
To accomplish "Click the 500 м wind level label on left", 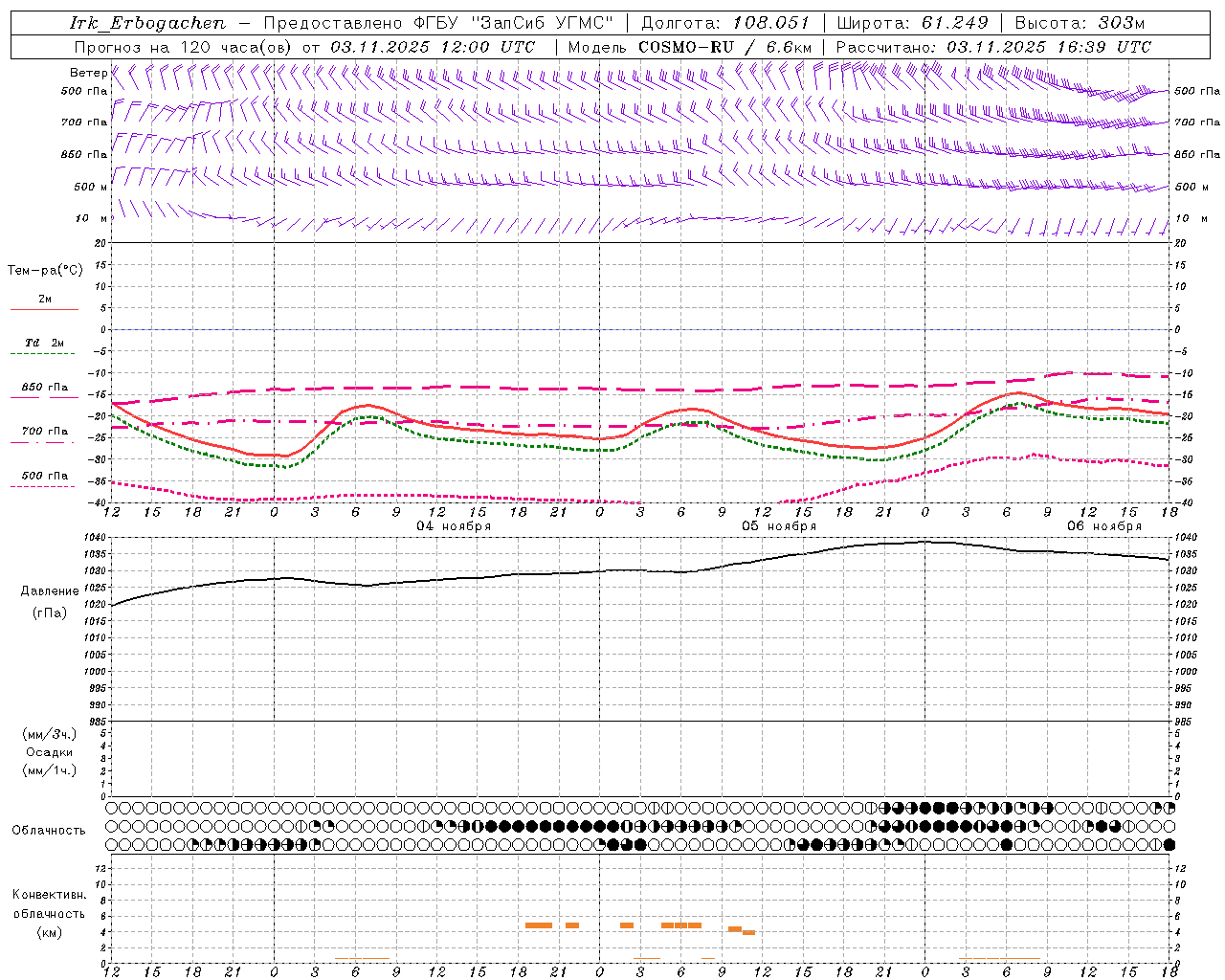I will pos(91,187).
